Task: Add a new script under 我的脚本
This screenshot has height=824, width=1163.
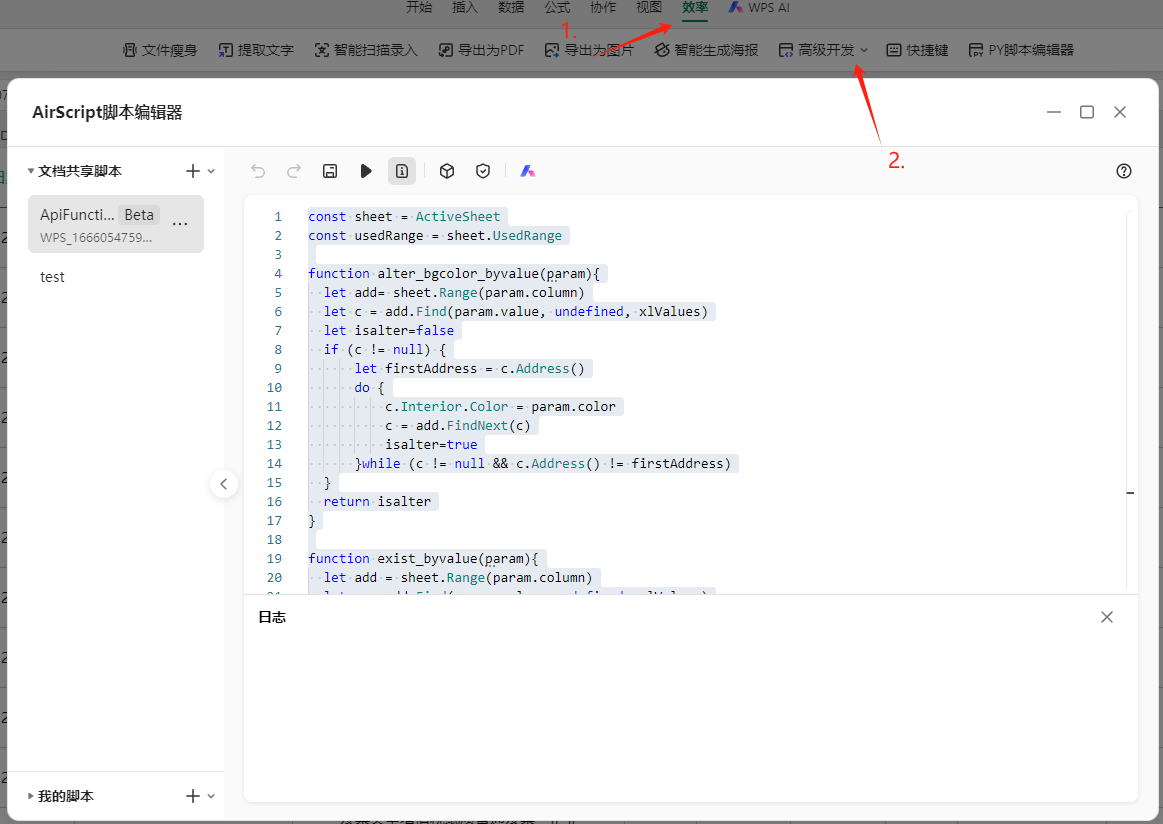Action: click(193, 796)
